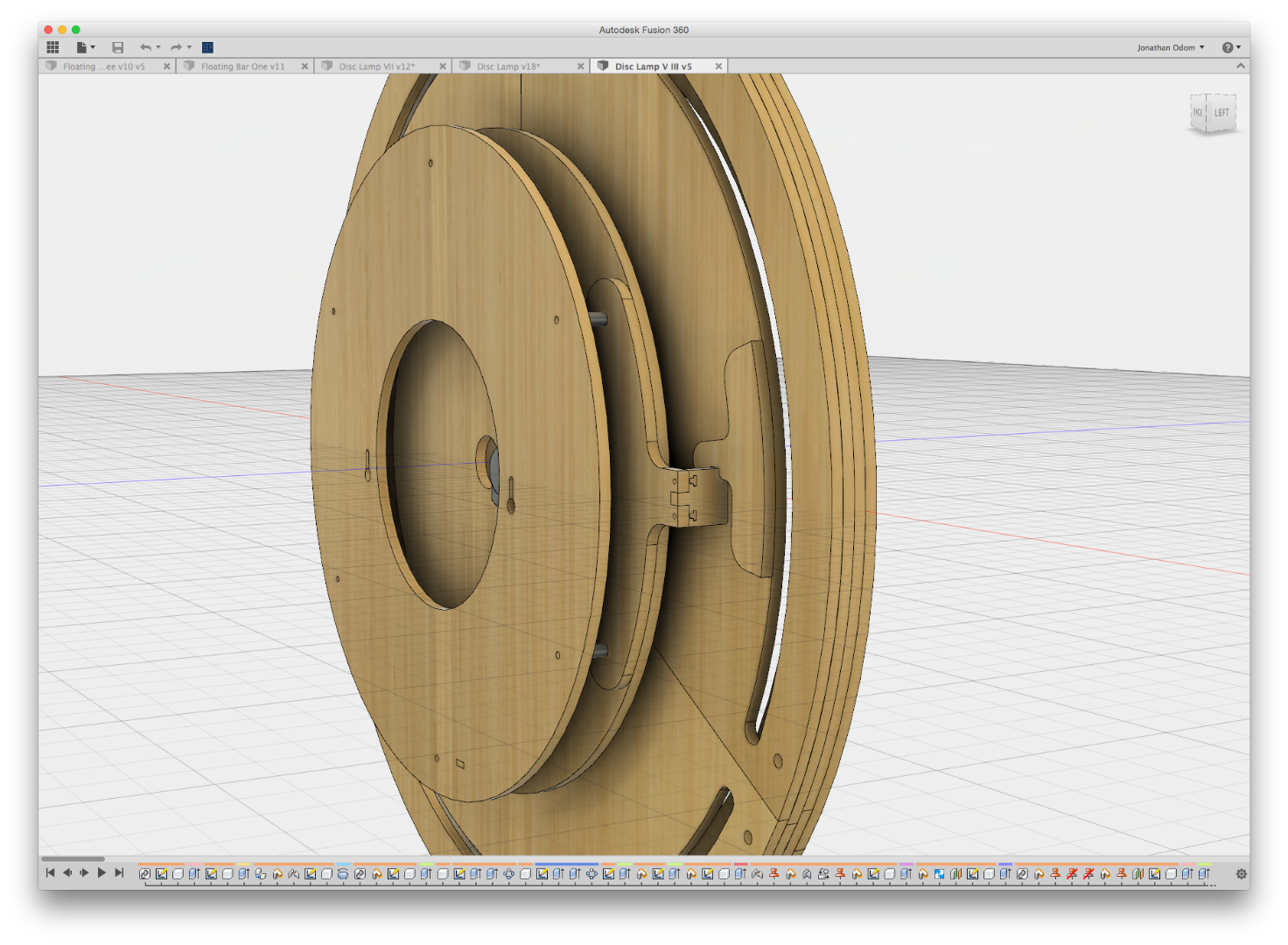The width and height of the screenshot is (1288, 945).
Task: Click the Save disk icon
Action: tap(118, 47)
